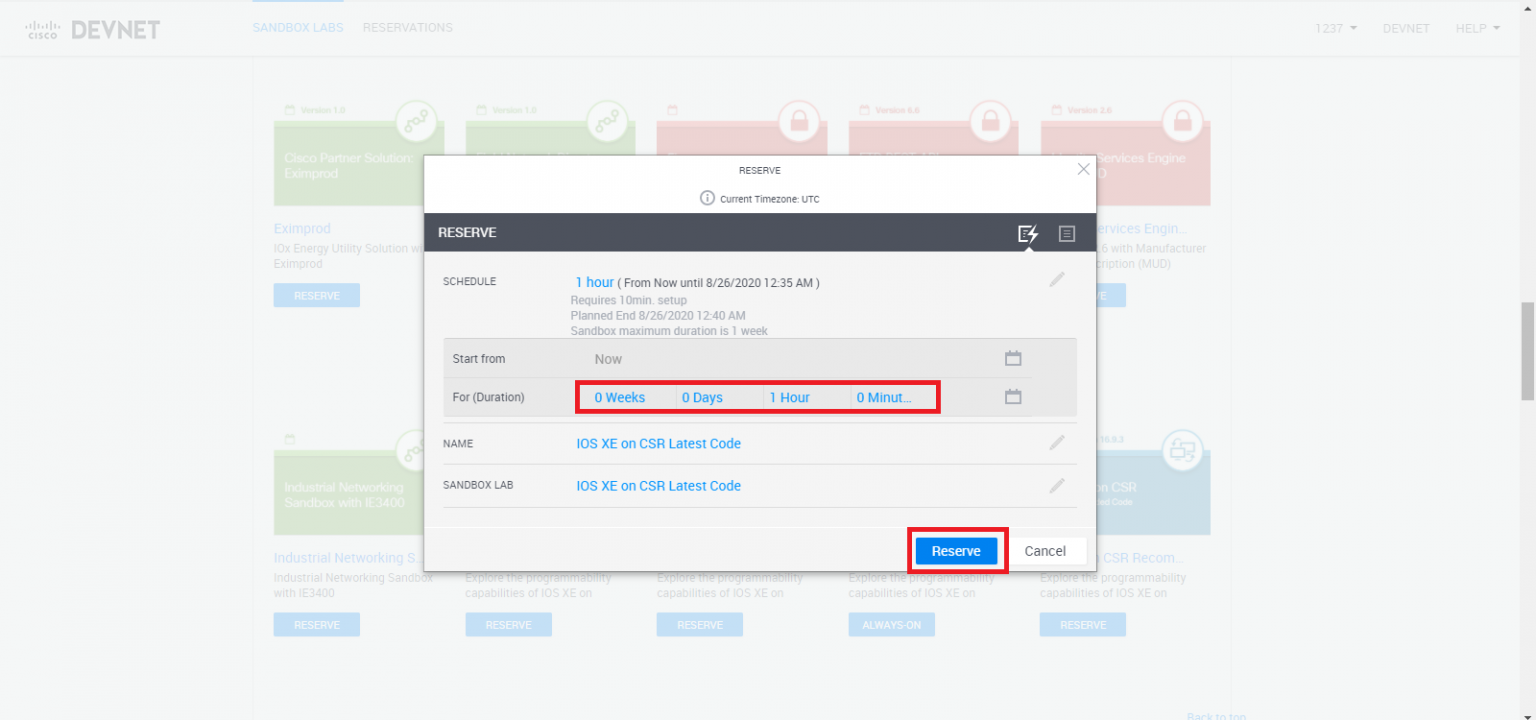The height and width of the screenshot is (720, 1536).
Task: Click the 'Planned End 8/26/2020 12:40 AM' text
Action: coord(658,315)
